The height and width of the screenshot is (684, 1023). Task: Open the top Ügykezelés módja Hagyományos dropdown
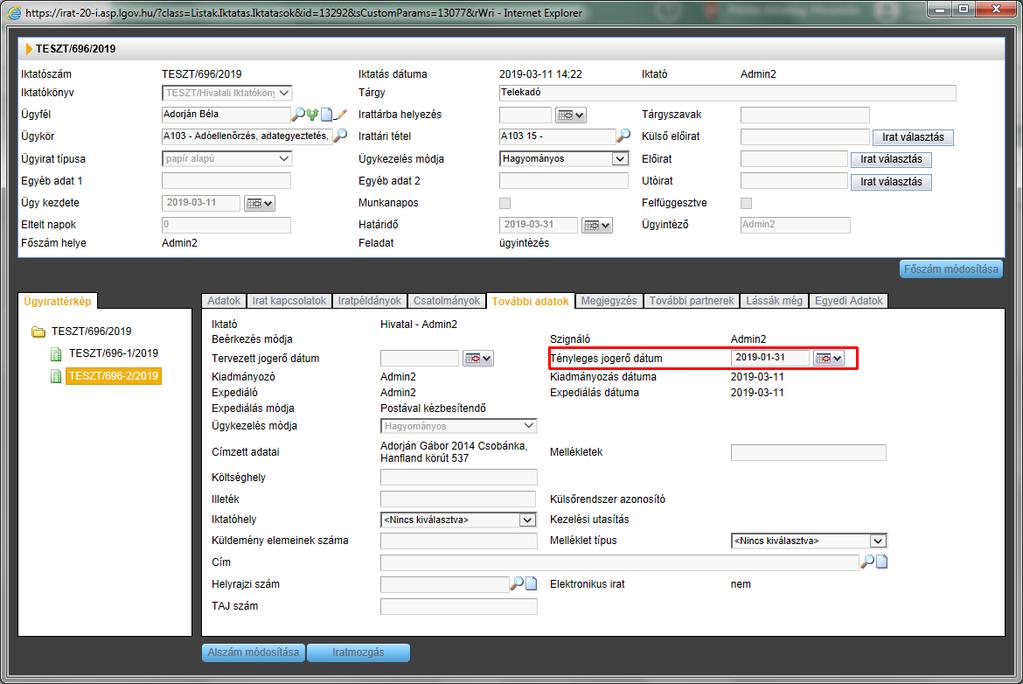[x=564, y=159]
